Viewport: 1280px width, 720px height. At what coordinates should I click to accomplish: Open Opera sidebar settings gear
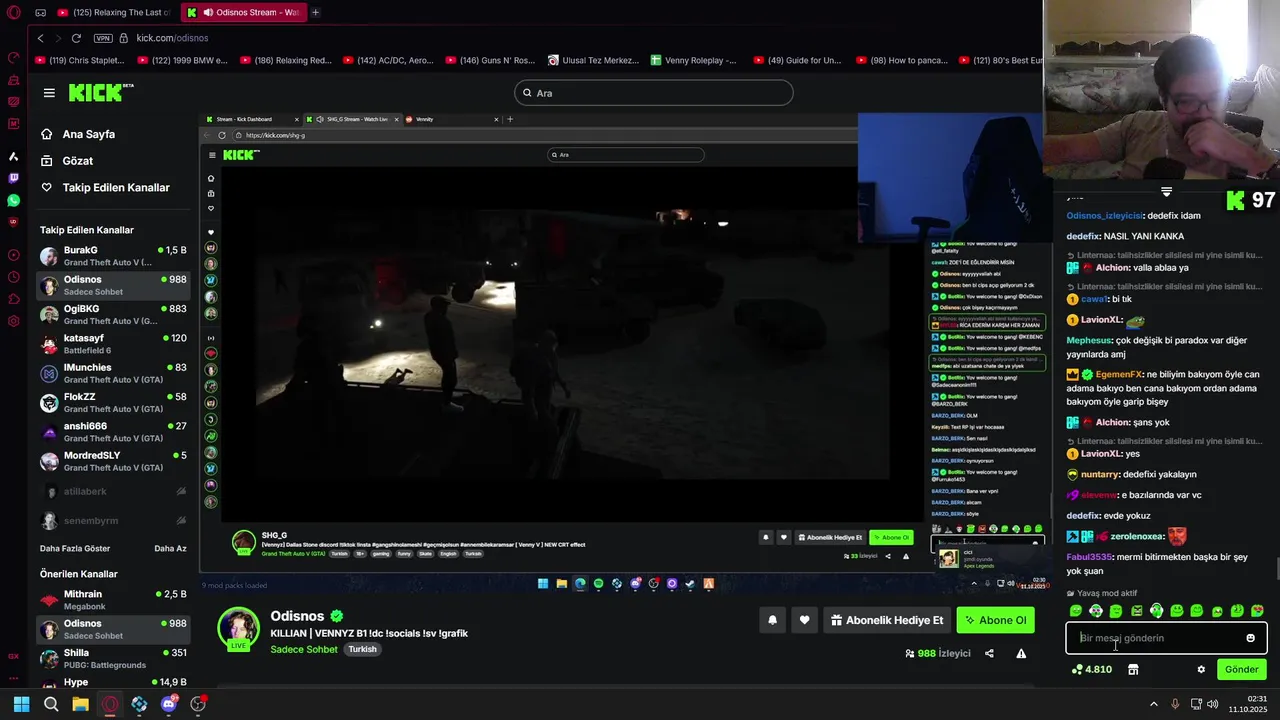13,321
